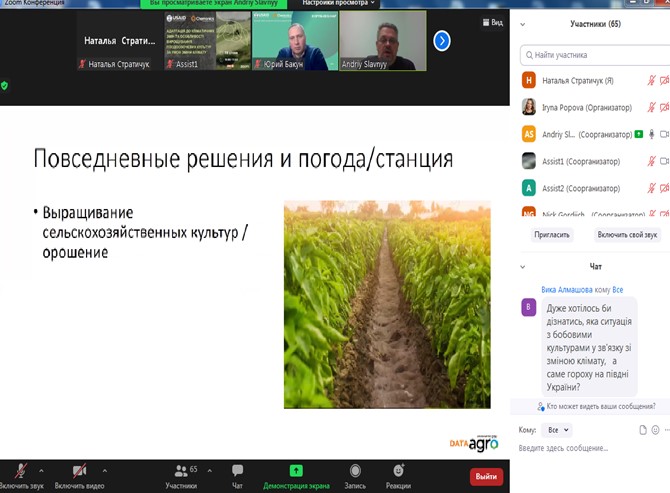Open the emoji picker in chat

click(x=656, y=429)
